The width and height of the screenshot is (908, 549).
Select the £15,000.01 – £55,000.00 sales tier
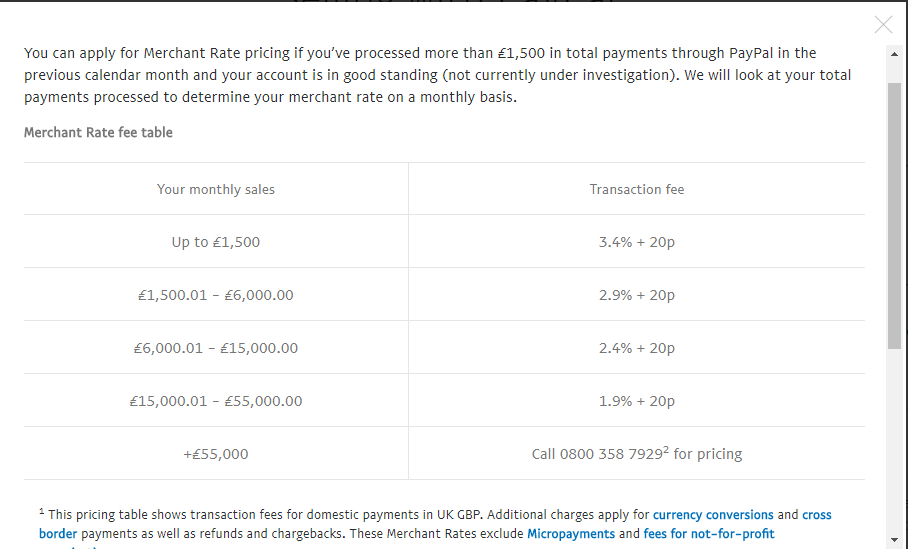pos(216,401)
